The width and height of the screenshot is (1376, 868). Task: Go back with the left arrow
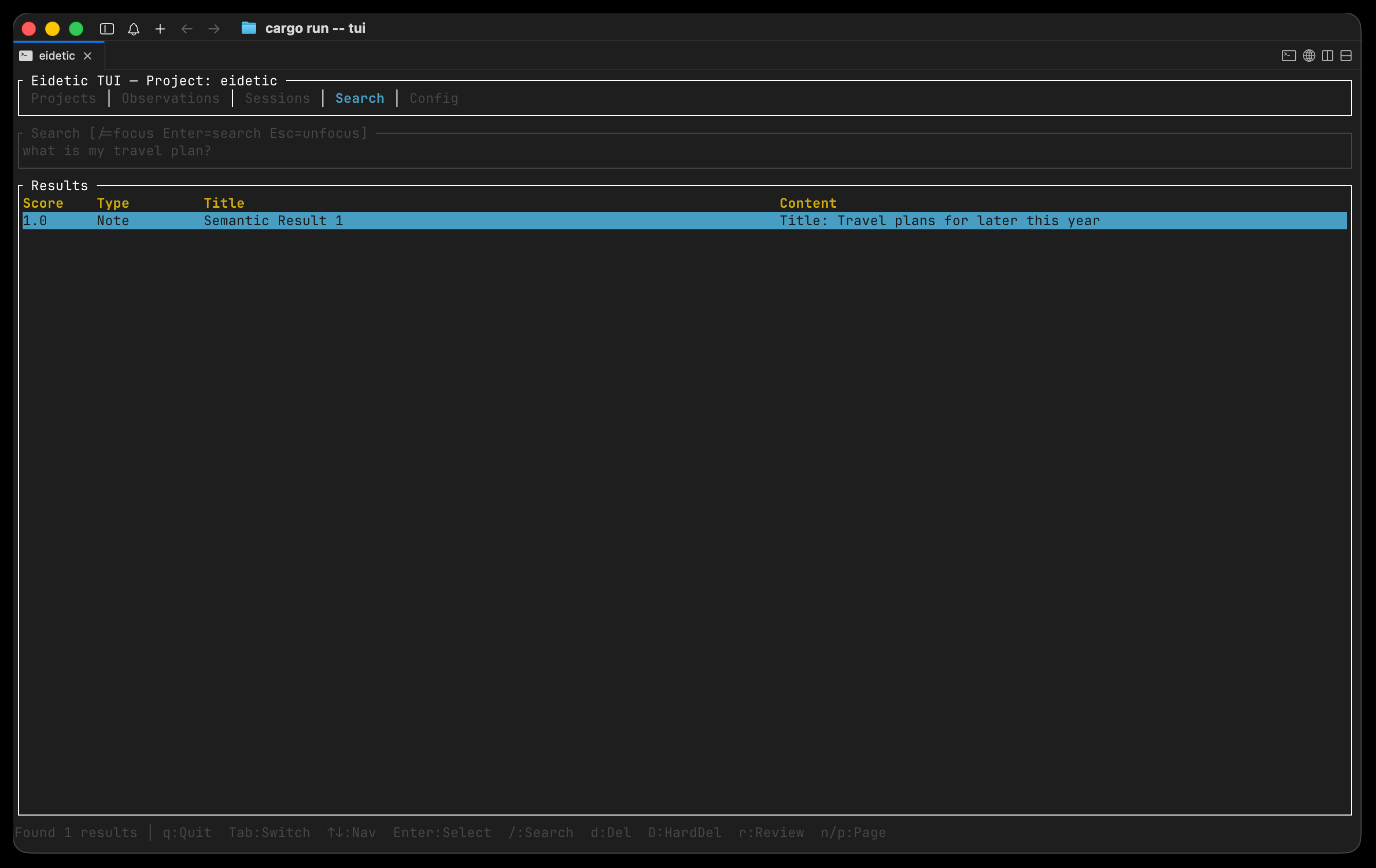click(x=187, y=29)
